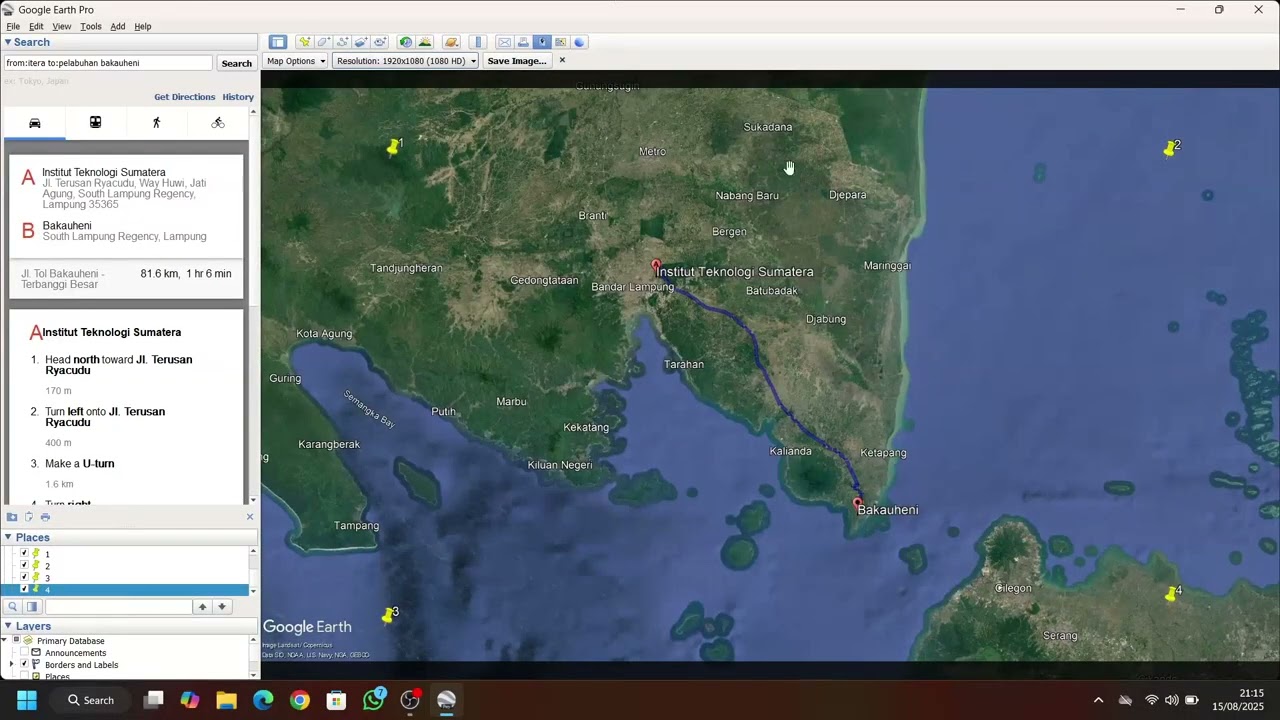Expand the Borders and Labels tree node
Screen dimensions: 1280x720
[x=12, y=664]
